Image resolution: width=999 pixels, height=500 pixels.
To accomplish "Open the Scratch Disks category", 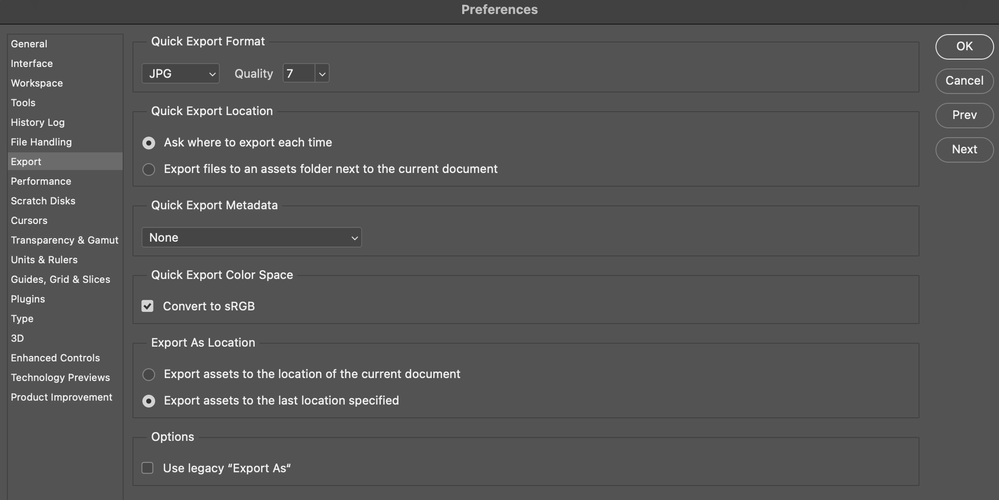I will point(43,201).
